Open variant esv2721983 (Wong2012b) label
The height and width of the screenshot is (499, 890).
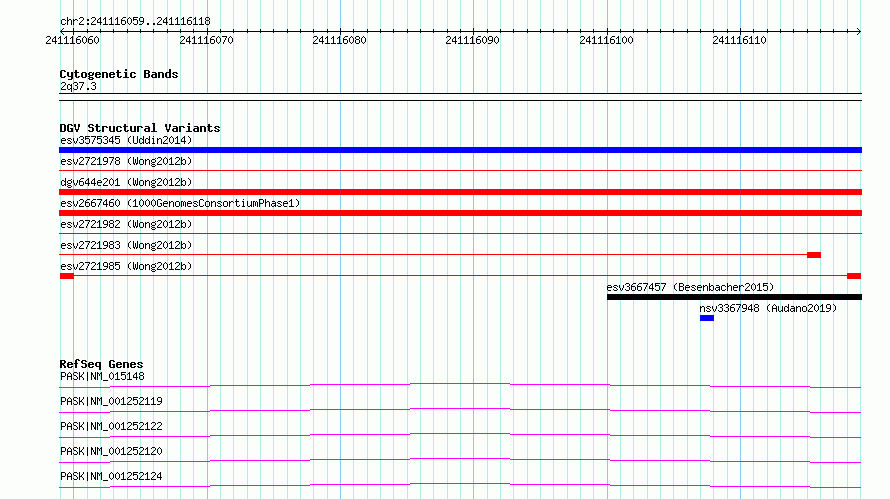point(126,245)
